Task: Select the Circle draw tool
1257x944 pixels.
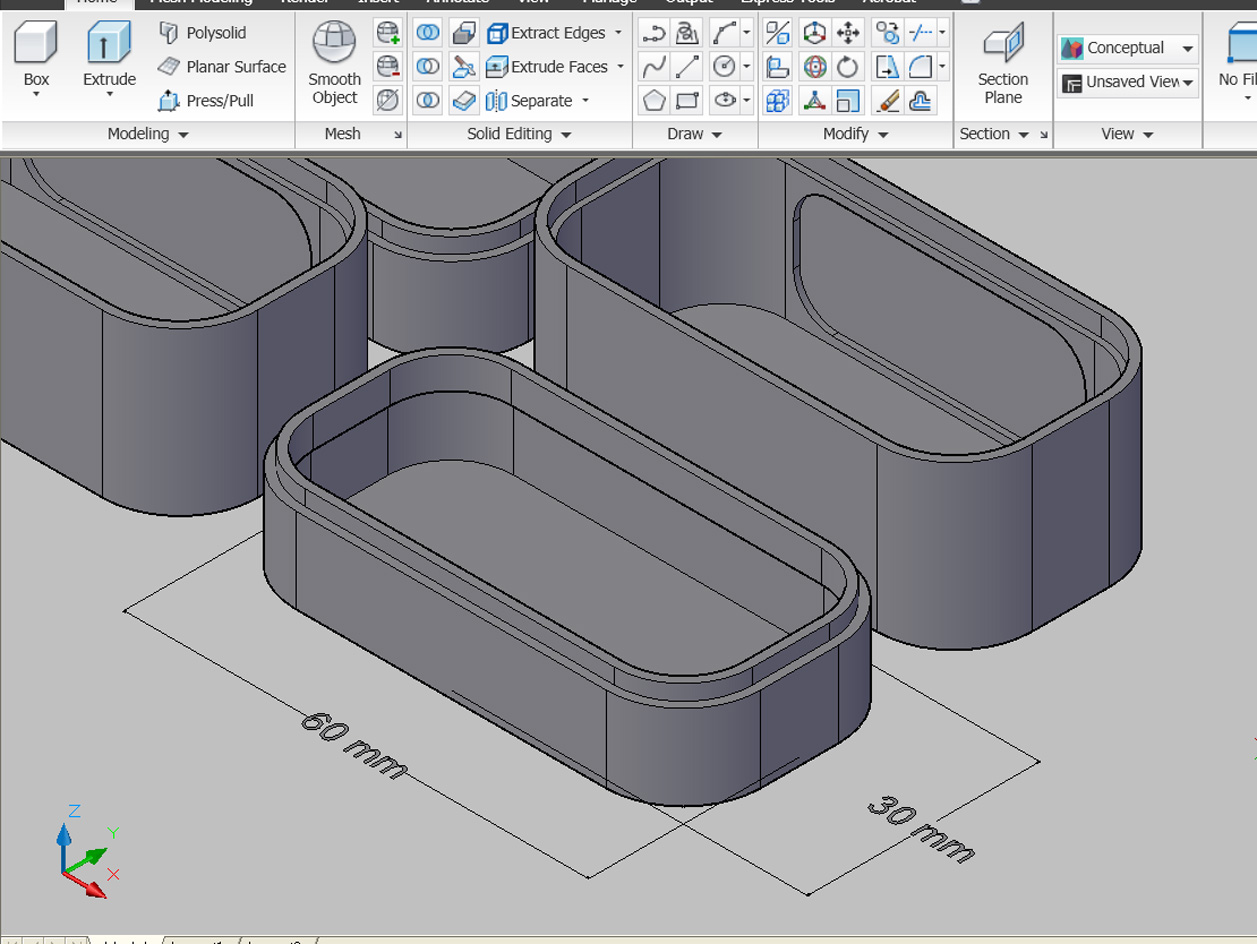Action: tap(724, 67)
